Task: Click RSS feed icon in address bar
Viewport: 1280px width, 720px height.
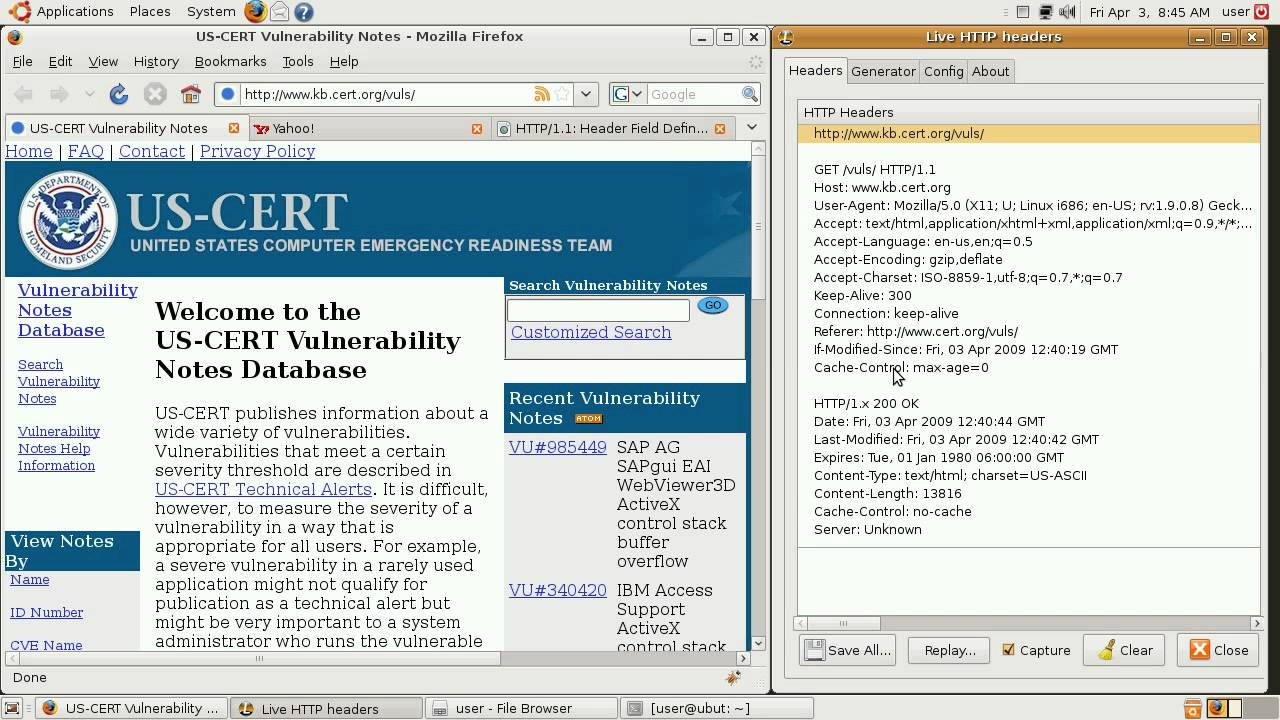Action: click(542, 94)
